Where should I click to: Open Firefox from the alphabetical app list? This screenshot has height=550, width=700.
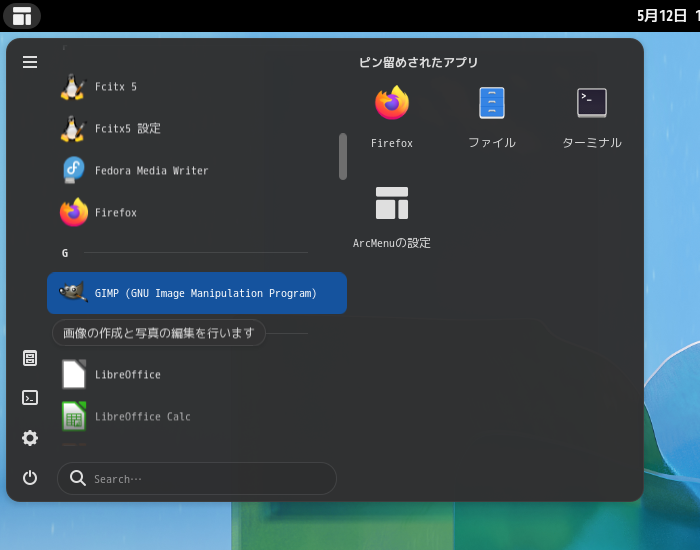coord(197,212)
